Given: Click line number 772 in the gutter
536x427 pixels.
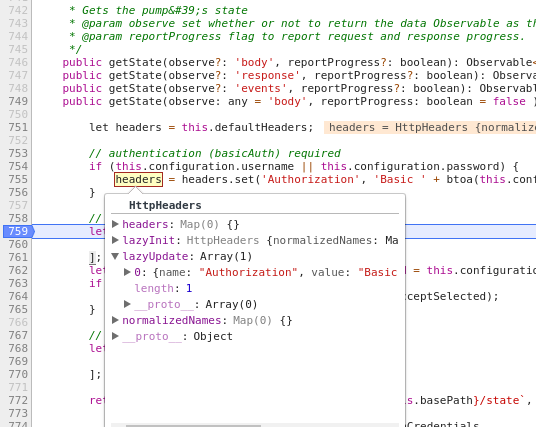Looking at the screenshot, I should coord(18,400).
